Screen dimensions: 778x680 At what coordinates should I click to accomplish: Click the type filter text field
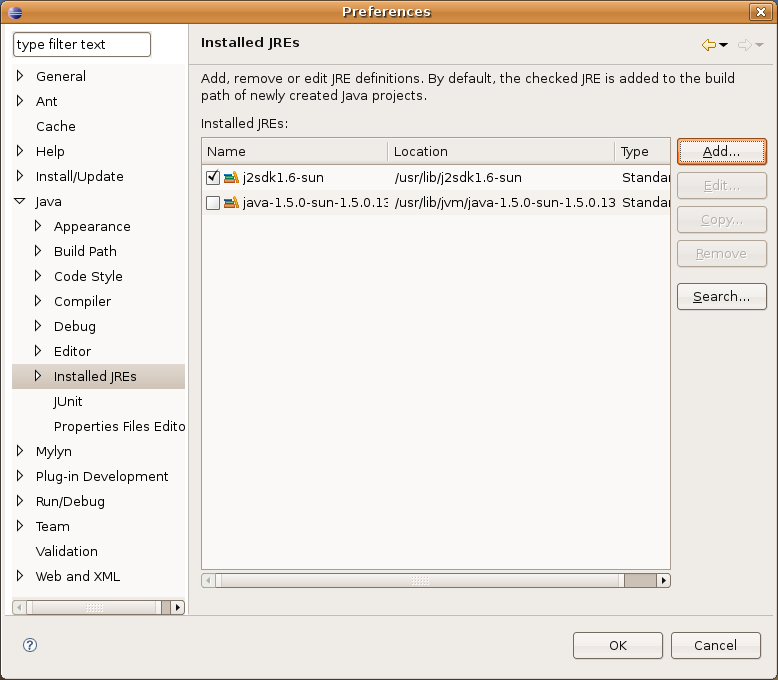tap(82, 45)
